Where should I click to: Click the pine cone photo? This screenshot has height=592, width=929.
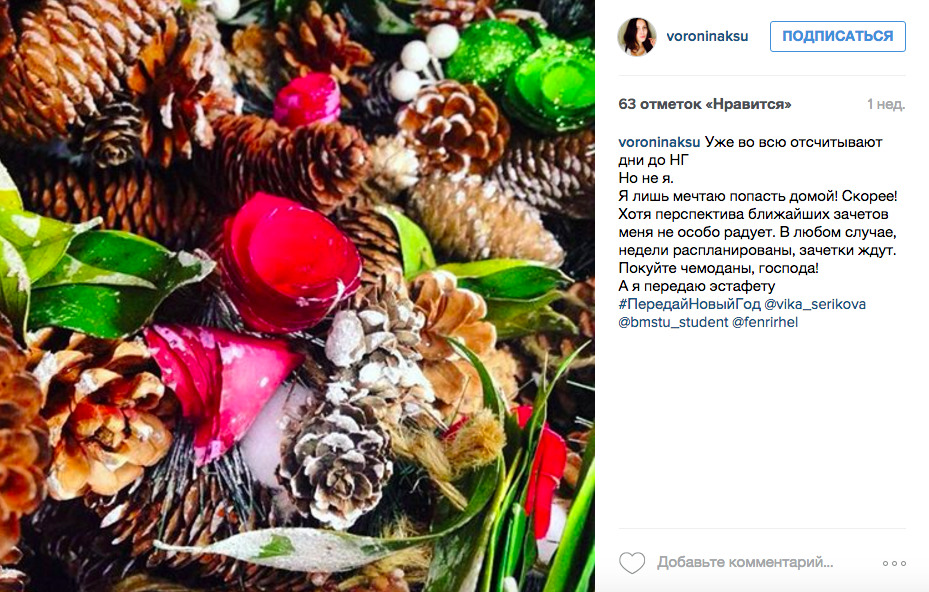click(297, 296)
